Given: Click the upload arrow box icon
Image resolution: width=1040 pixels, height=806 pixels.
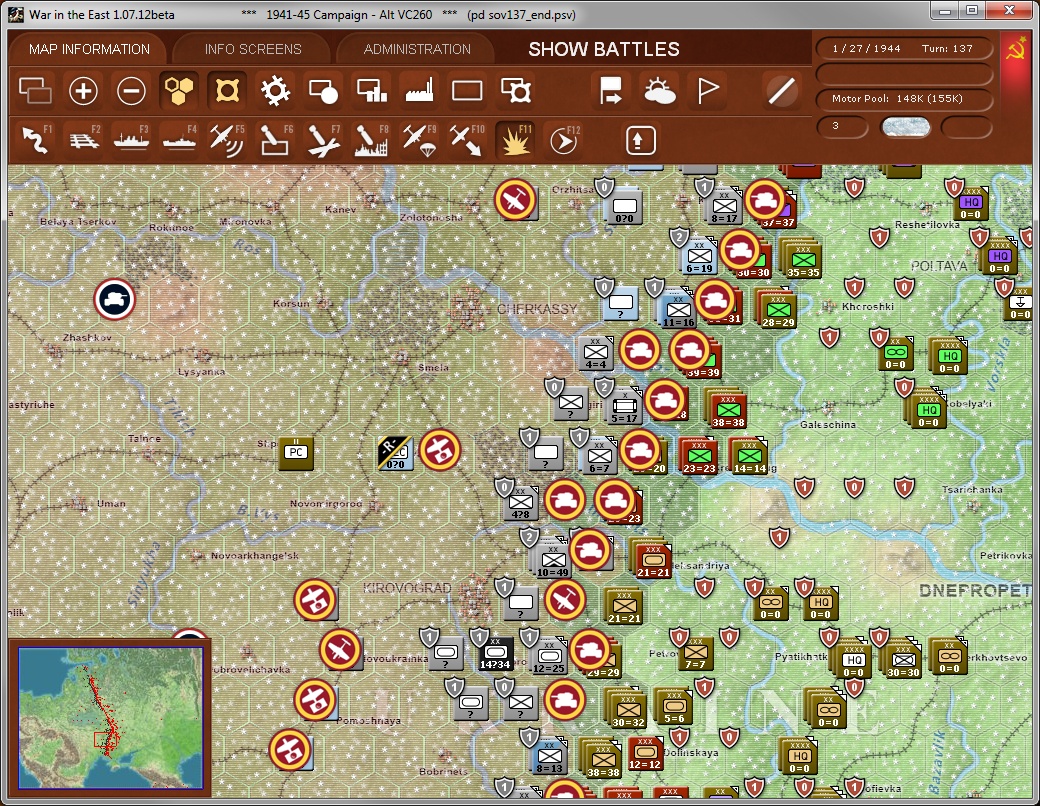Looking at the screenshot, I should (640, 141).
